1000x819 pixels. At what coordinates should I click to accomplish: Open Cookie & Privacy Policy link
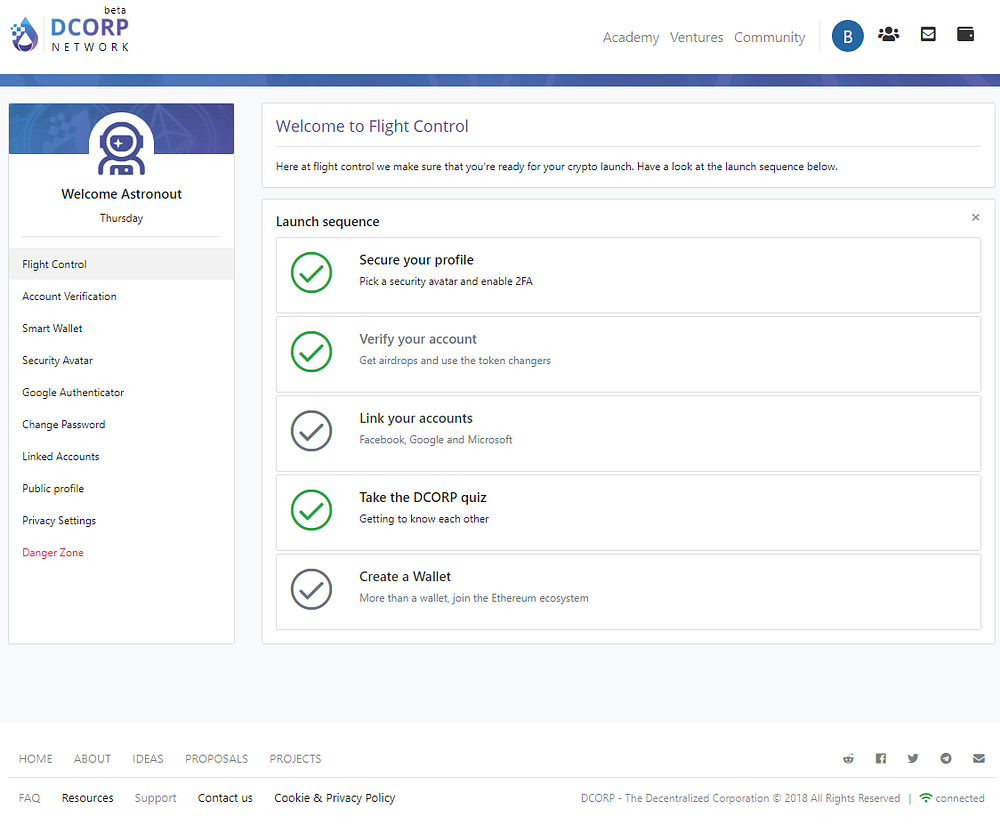[335, 798]
